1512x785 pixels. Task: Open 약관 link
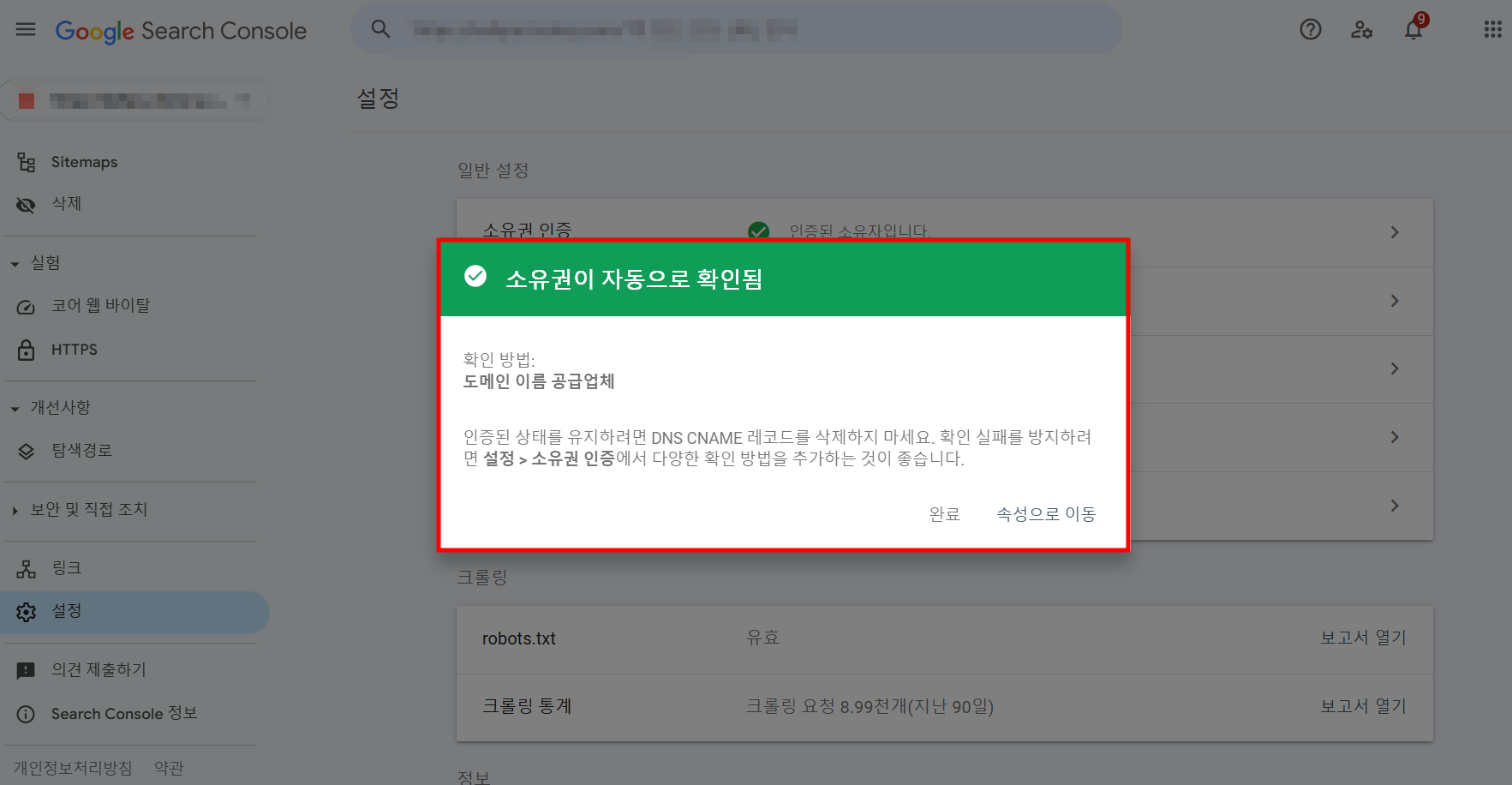click(x=169, y=768)
